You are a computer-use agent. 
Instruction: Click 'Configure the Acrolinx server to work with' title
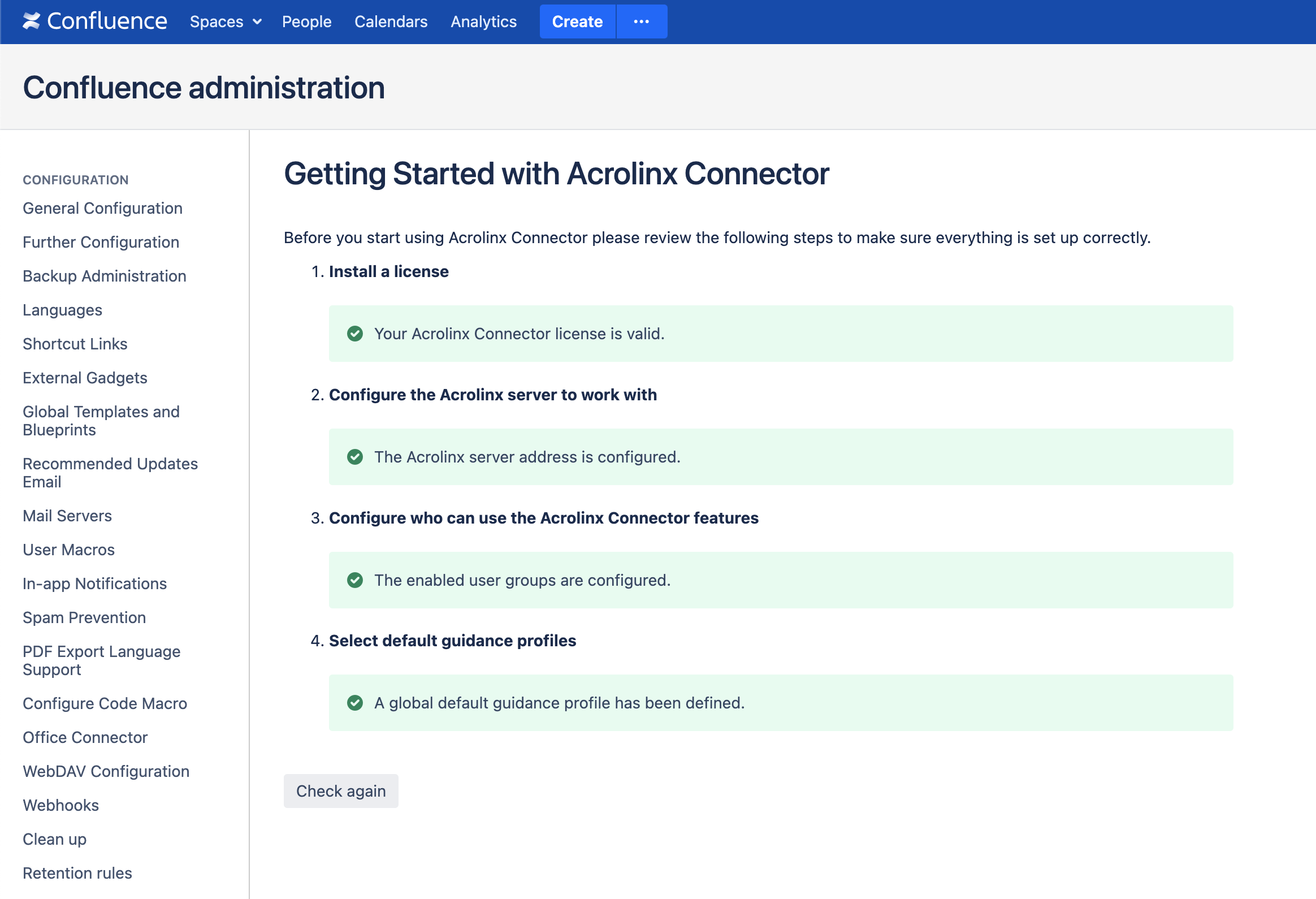[492, 395]
